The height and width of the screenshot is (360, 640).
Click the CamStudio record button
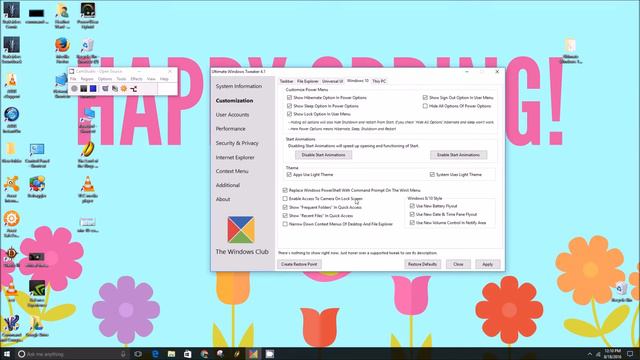click(x=74, y=89)
